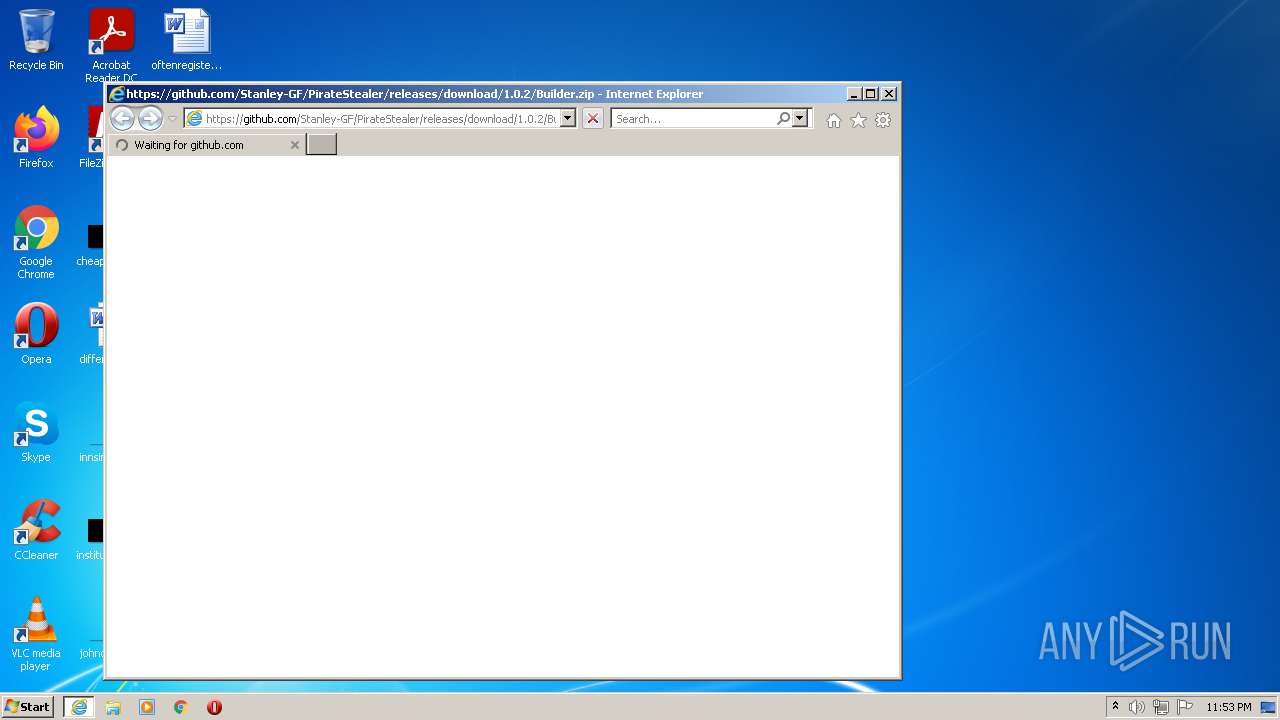Launch CCleaner from the desktop

(x=36, y=530)
